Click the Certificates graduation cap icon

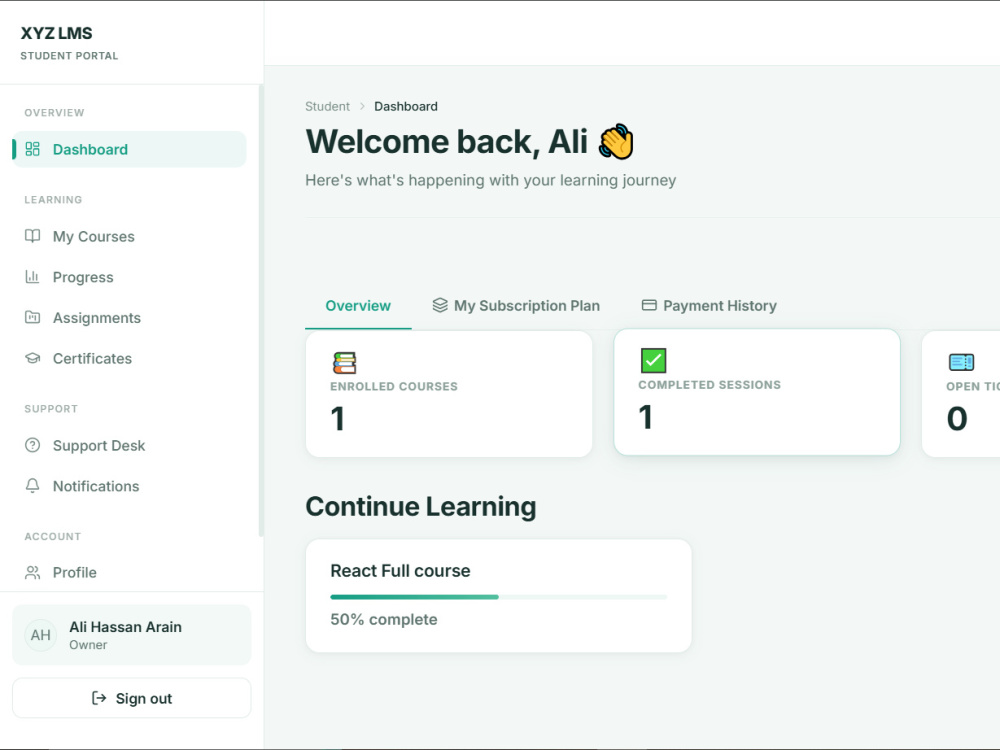pos(33,358)
